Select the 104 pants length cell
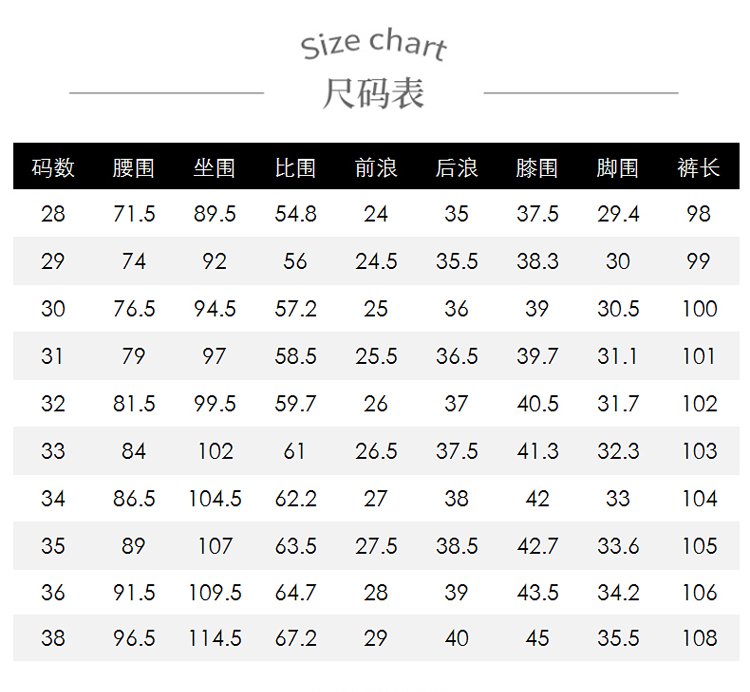This screenshot has width=750, height=692. (699, 498)
